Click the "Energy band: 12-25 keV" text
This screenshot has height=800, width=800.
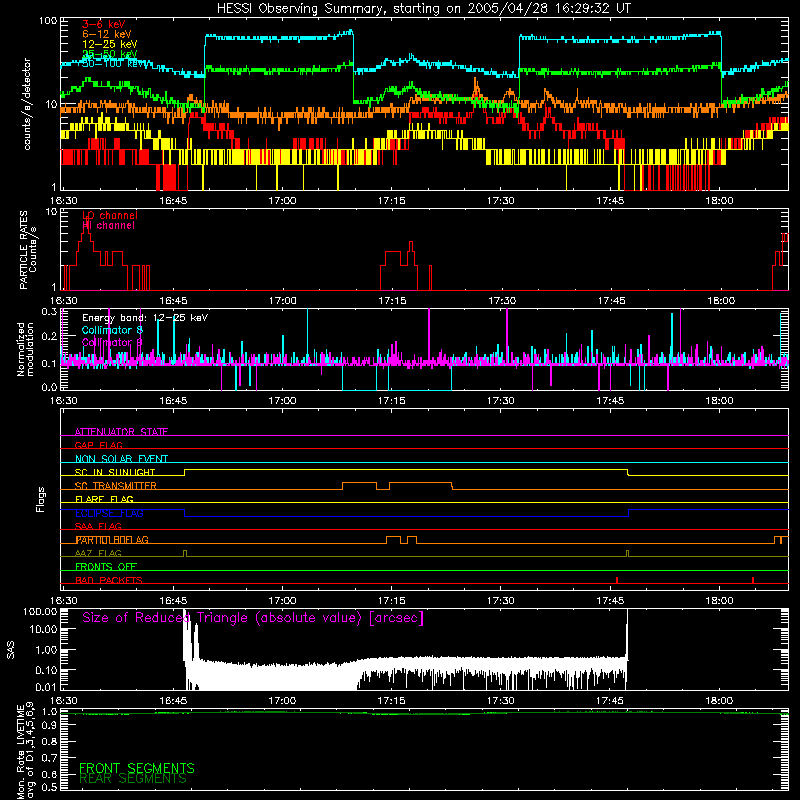(145, 318)
